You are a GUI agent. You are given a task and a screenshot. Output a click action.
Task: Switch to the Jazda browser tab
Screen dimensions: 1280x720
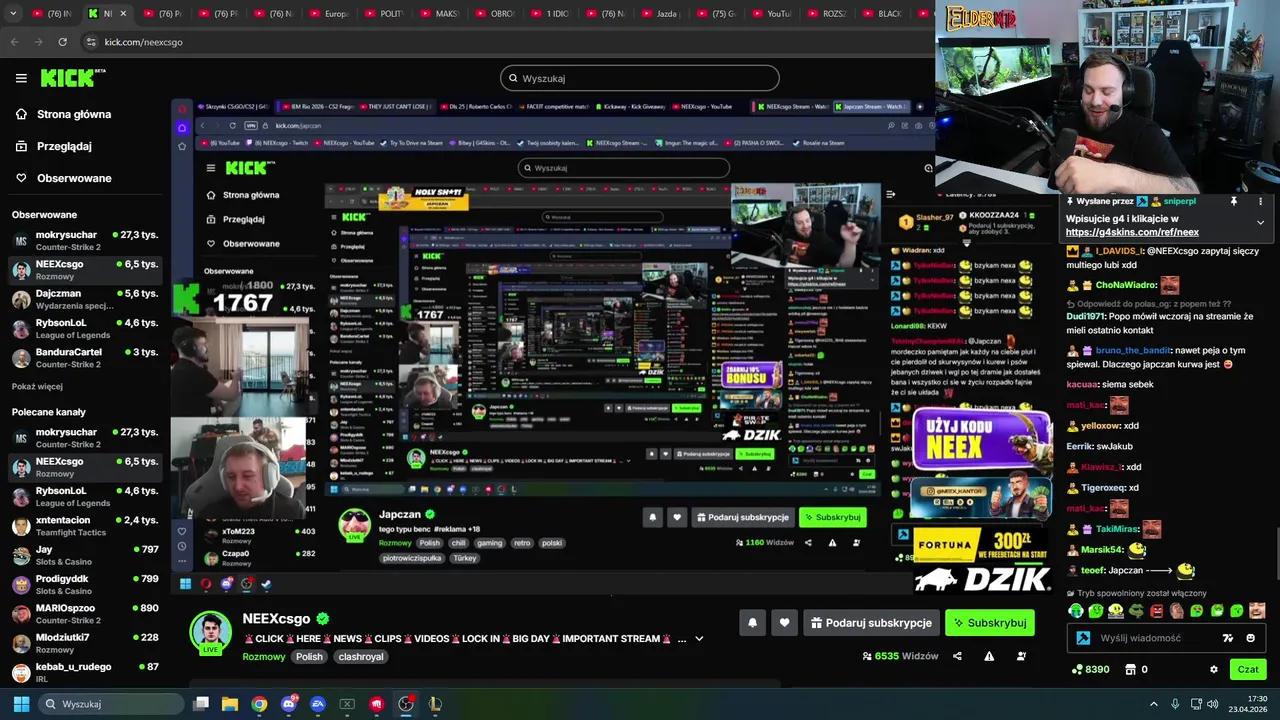pos(658,14)
